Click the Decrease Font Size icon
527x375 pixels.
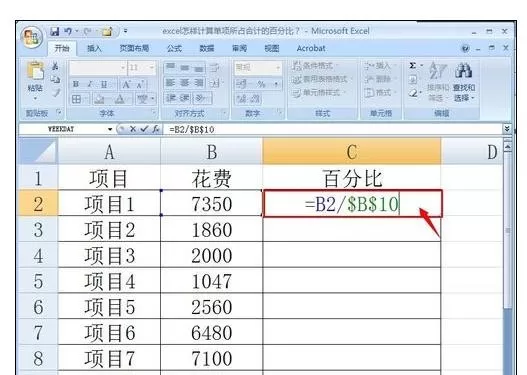click(x=140, y=84)
